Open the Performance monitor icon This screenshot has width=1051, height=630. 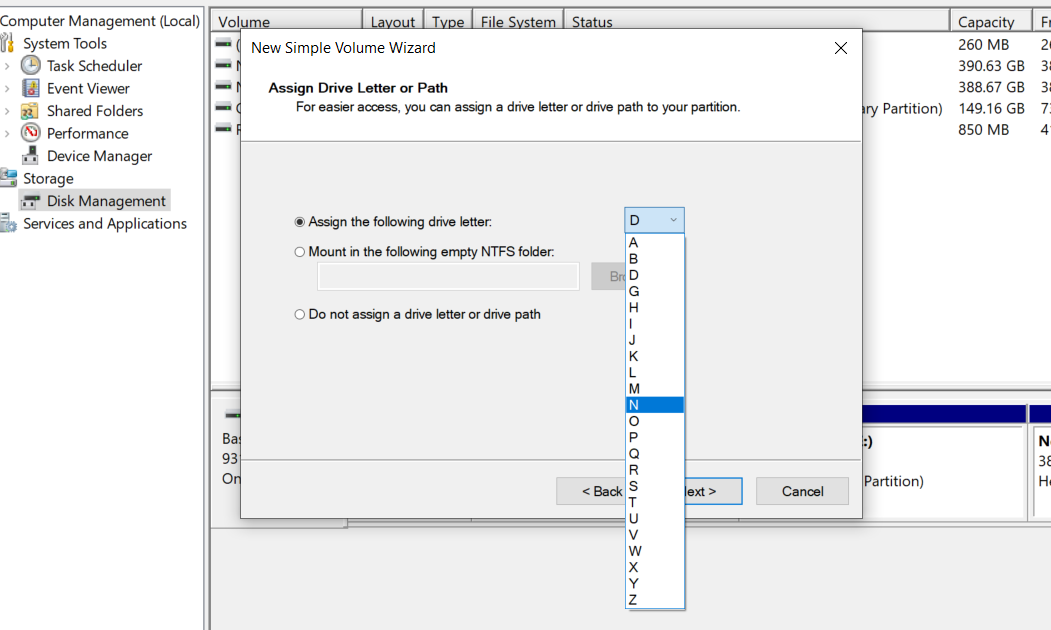pyautogui.click(x=31, y=133)
